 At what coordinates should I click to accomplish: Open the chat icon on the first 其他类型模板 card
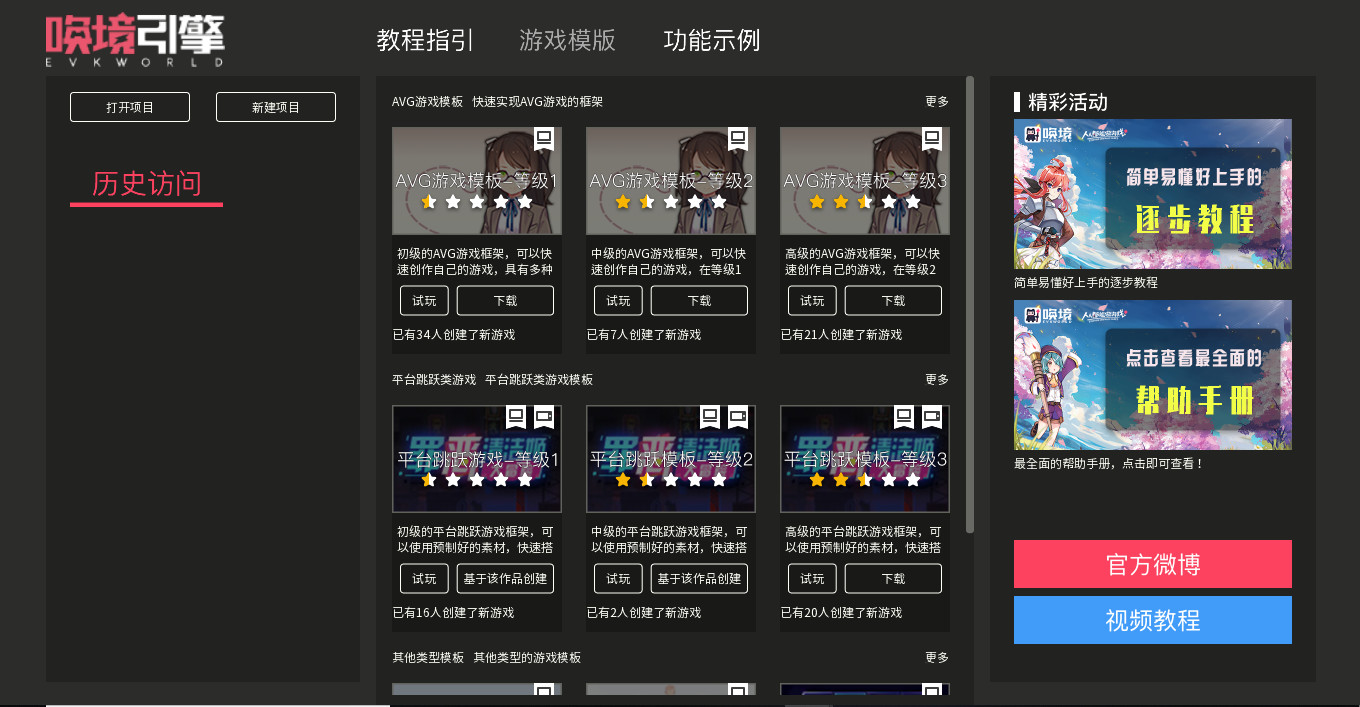(x=543, y=690)
